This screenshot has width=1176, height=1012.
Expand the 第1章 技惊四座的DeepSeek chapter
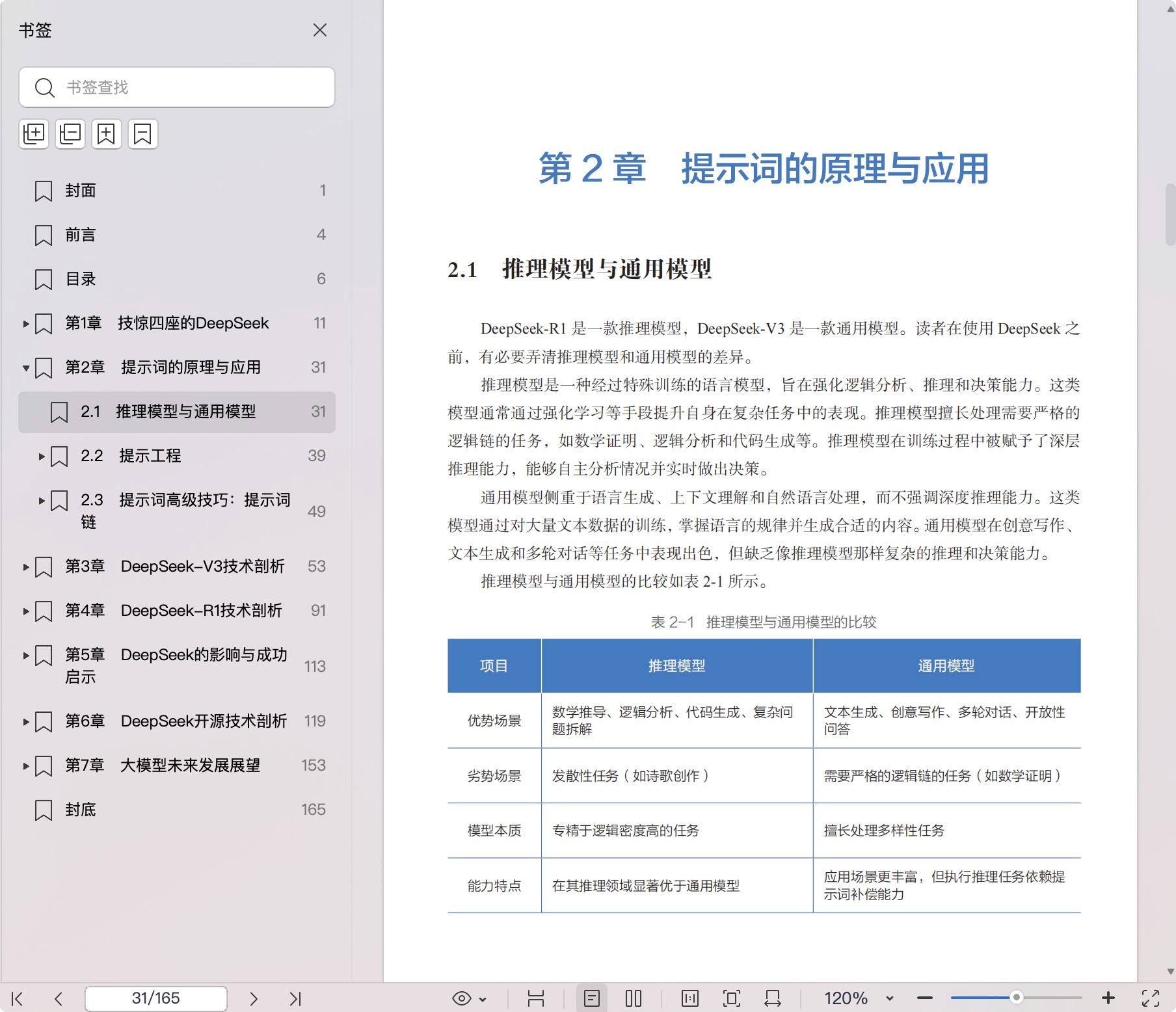[x=26, y=323]
